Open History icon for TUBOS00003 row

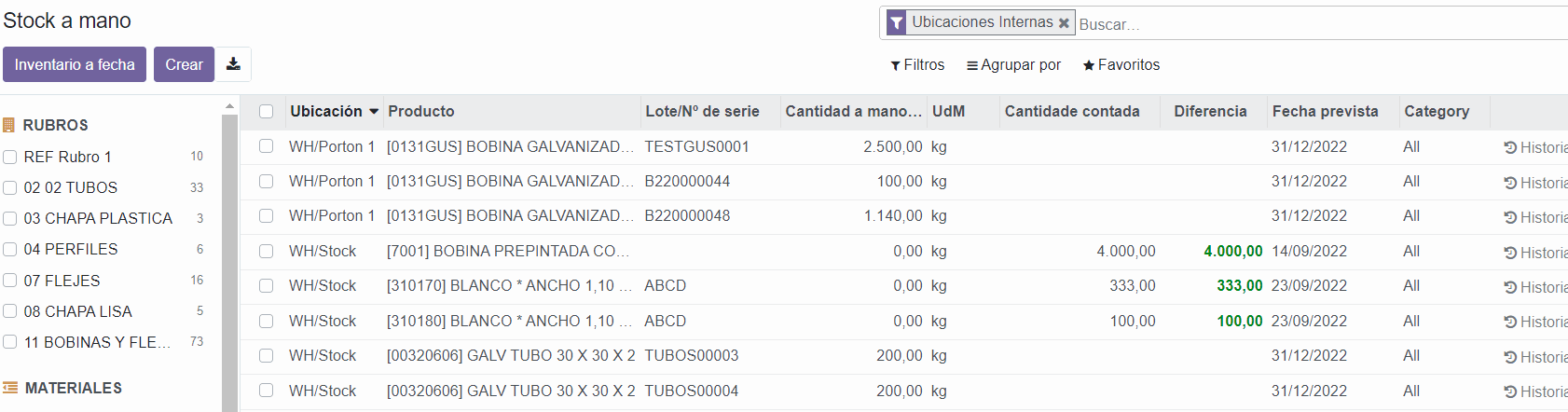point(1510,357)
